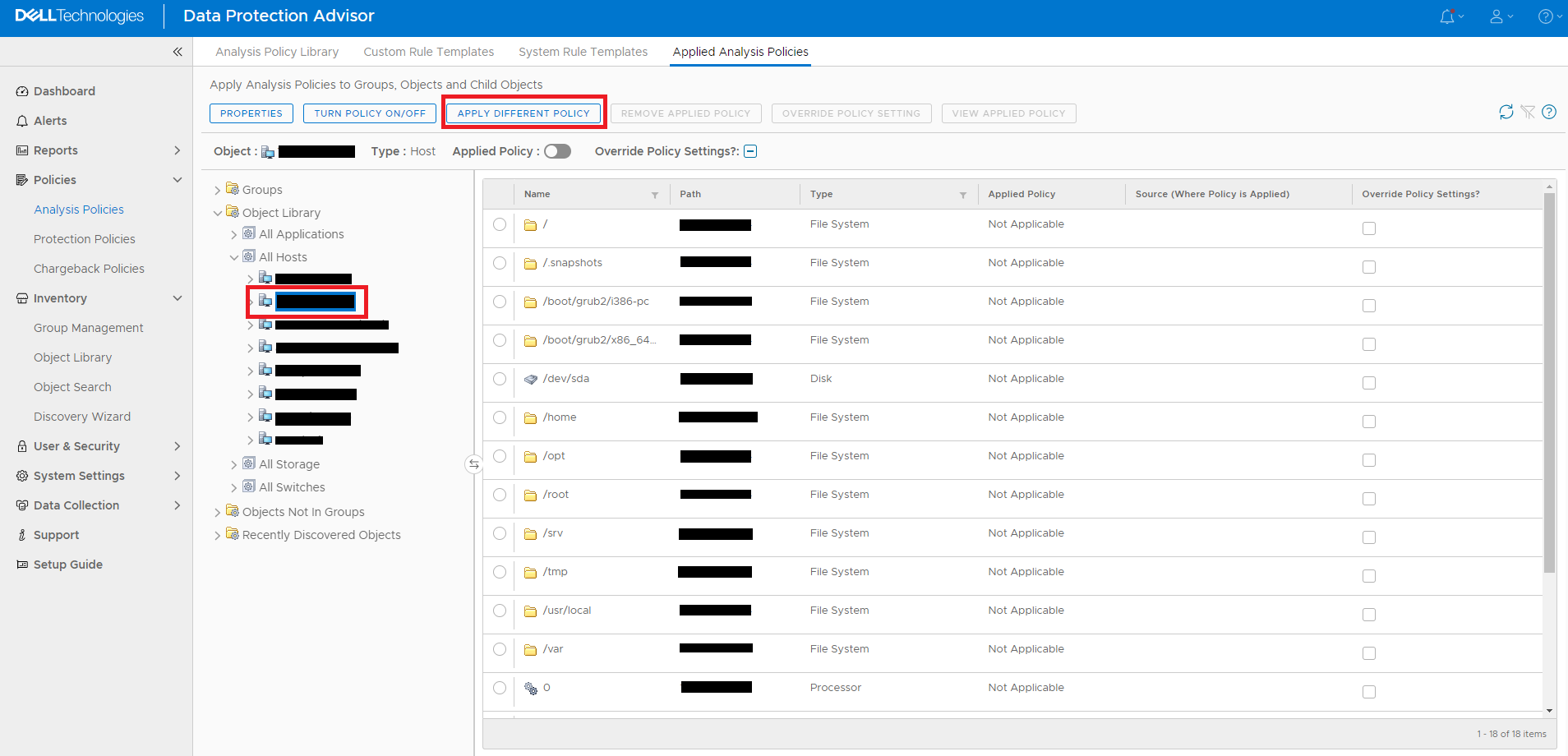Switch to Analysis Policy Library tab

[x=277, y=52]
